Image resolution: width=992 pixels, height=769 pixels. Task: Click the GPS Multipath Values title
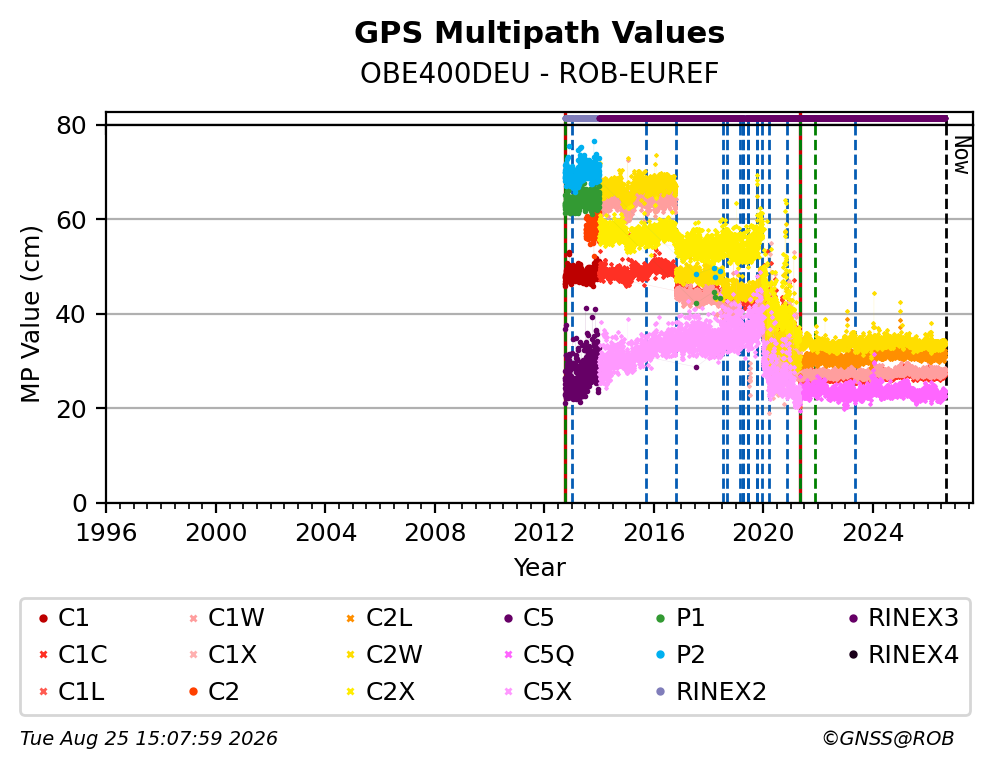pos(540,32)
